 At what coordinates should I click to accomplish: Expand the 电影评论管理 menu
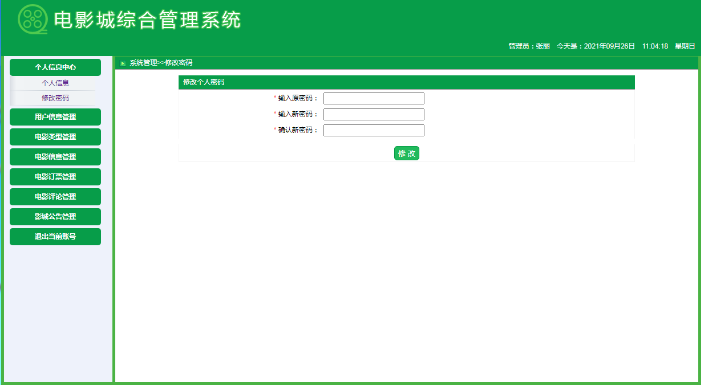55,197
